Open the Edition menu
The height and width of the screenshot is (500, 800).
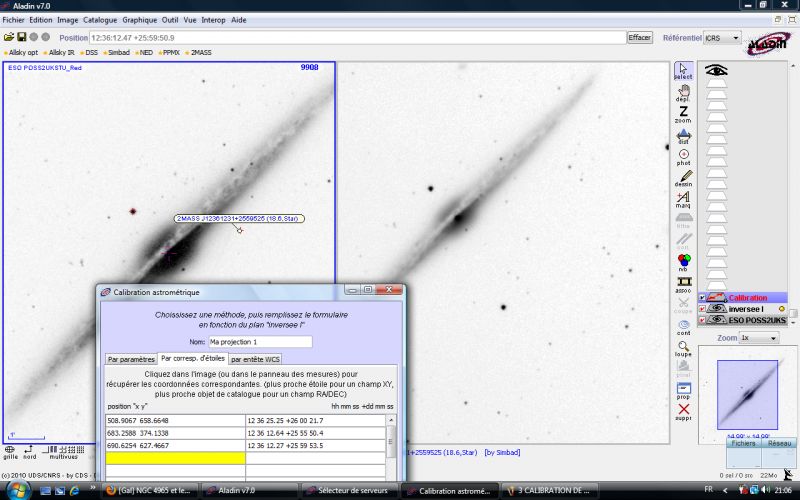(x=41, y=20)
